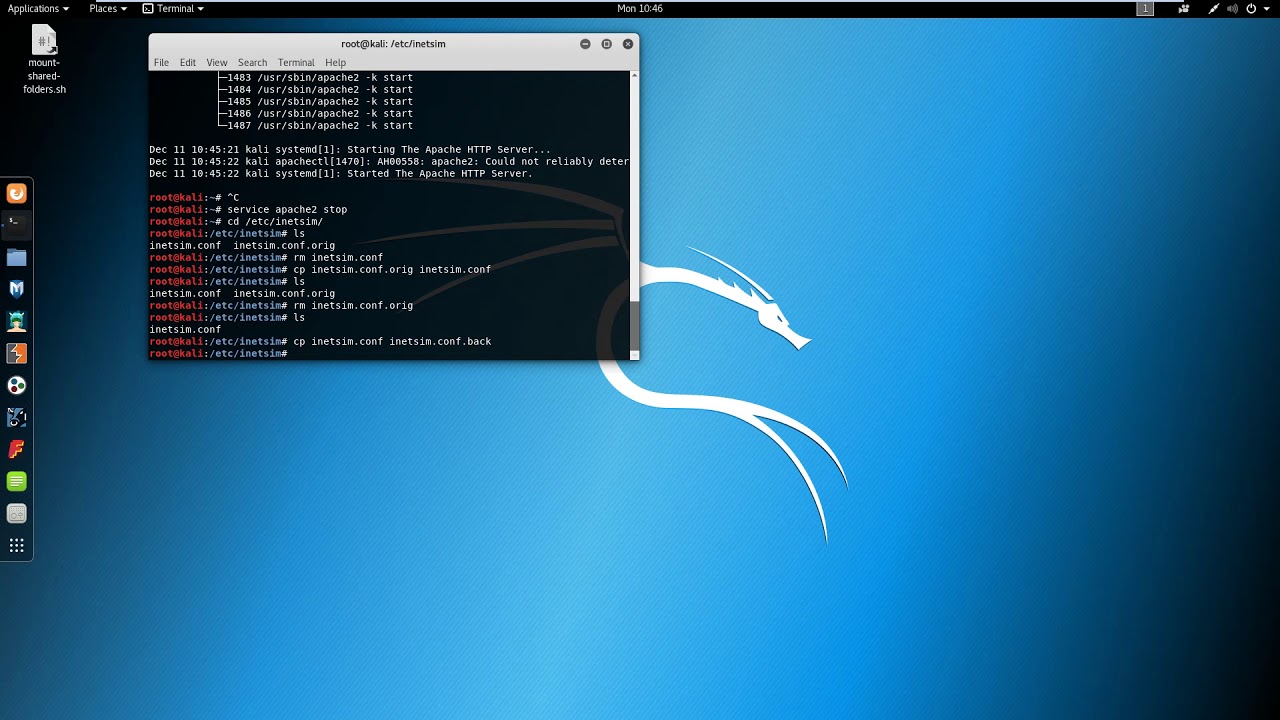Click the screen recorder camera tray icon
Viewport: 1280px width, 720px height.
(x=1184, y=8)
